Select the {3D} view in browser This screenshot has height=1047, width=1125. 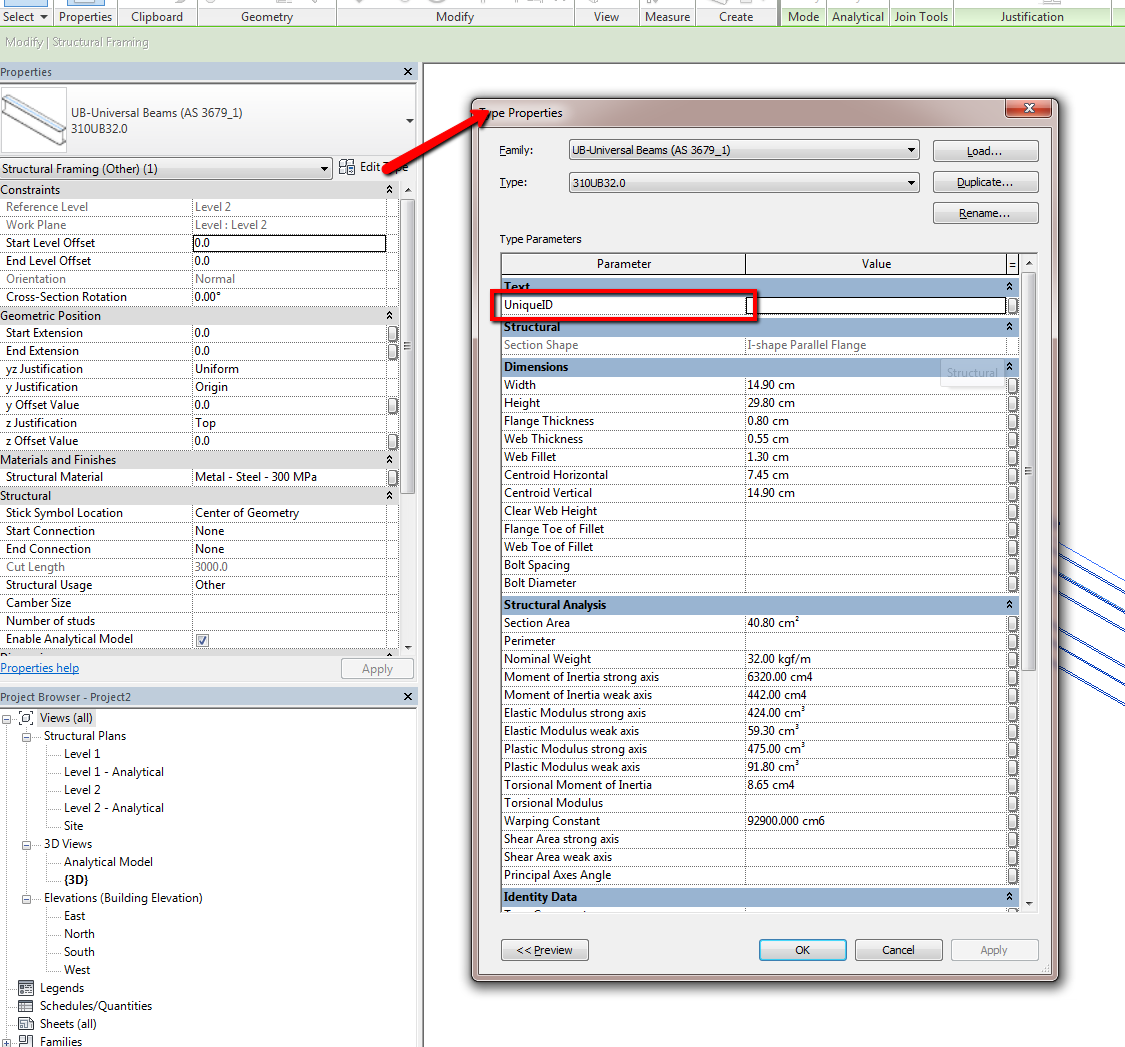pyautogui.click(x=76, y=880)
